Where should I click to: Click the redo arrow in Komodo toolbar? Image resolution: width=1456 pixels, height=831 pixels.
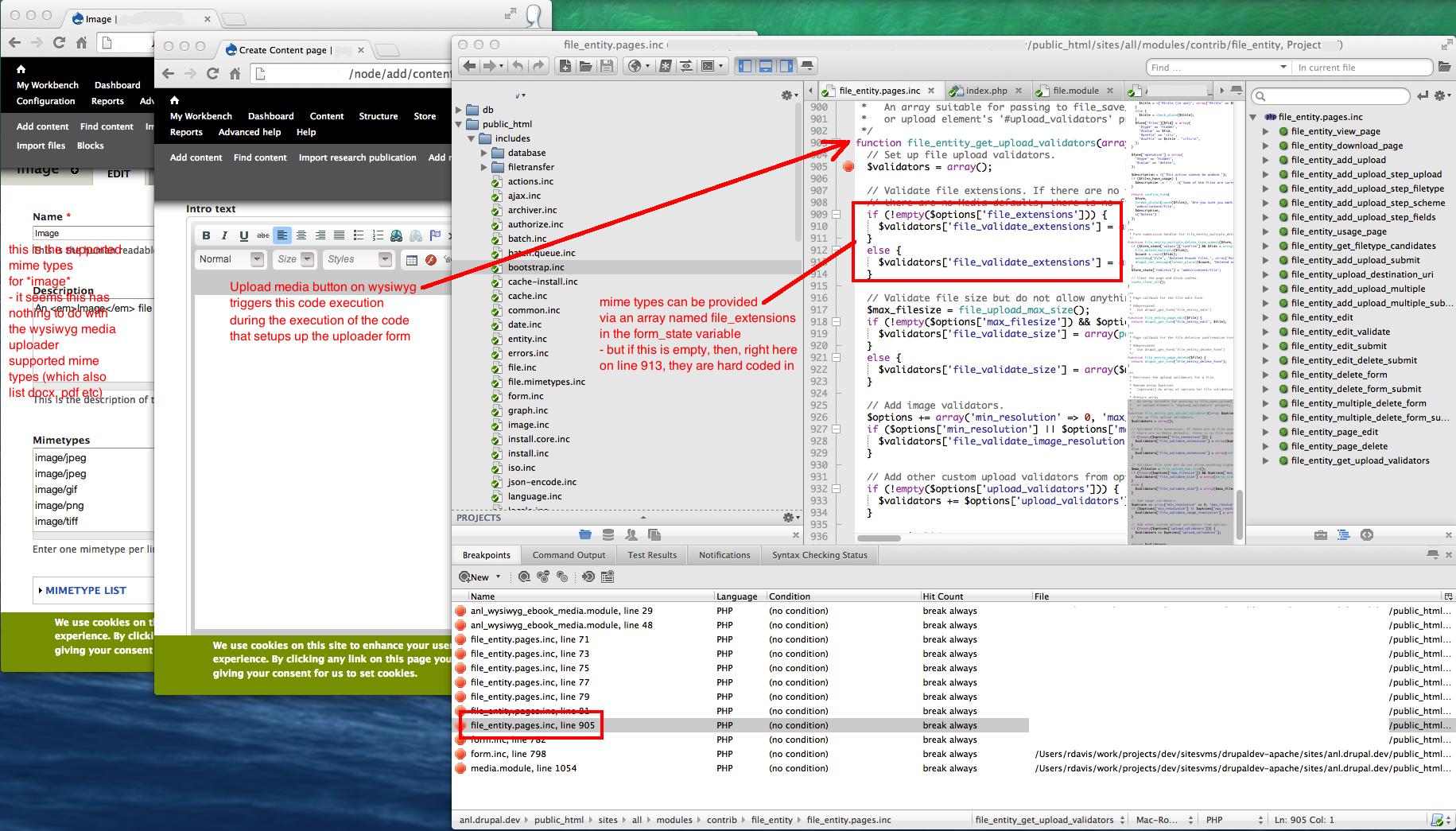(538, 66)
